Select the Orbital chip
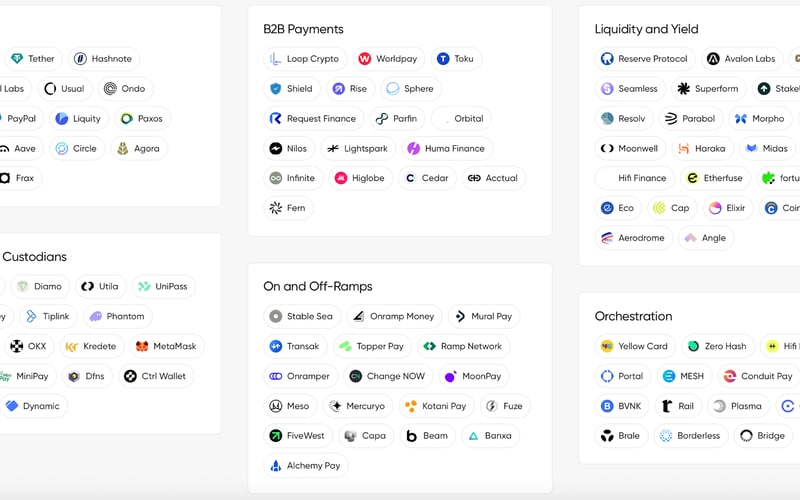Viewport: 800px width, 500px height. pyautogui.click(x=461, y=118)
